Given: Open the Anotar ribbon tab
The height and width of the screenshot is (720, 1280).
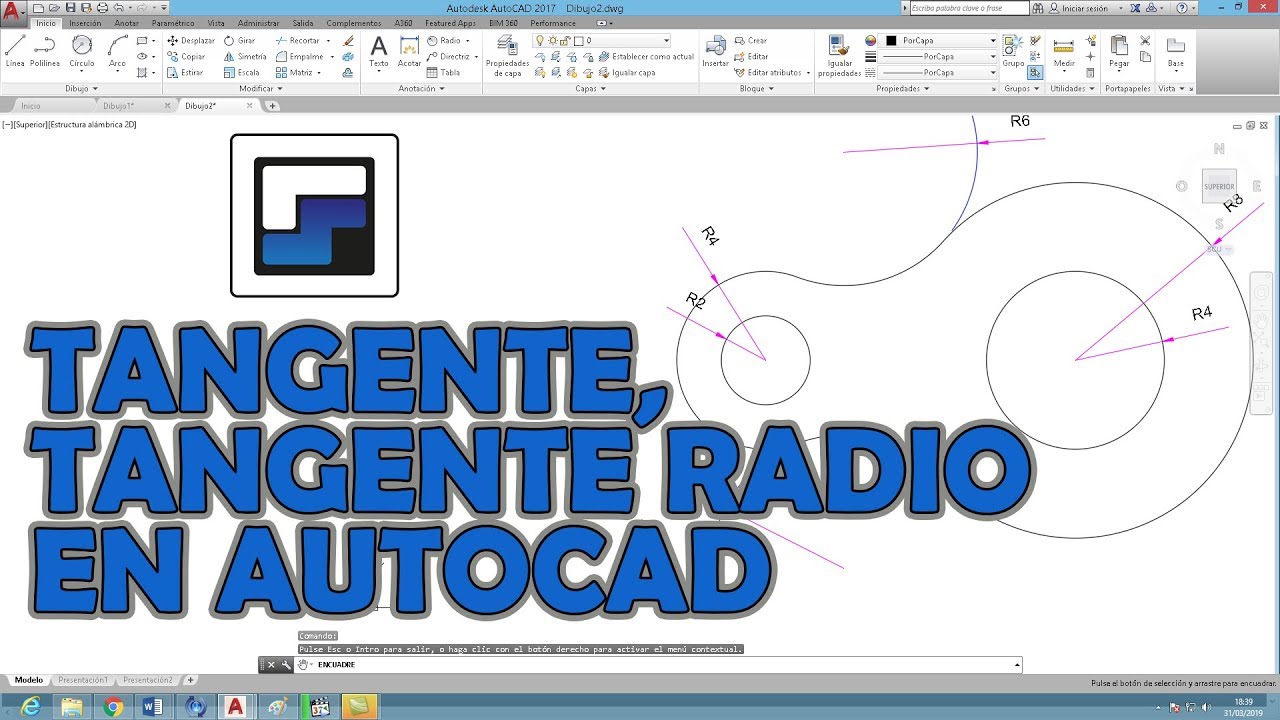Looking at the screenshot, I should point(127,23).
